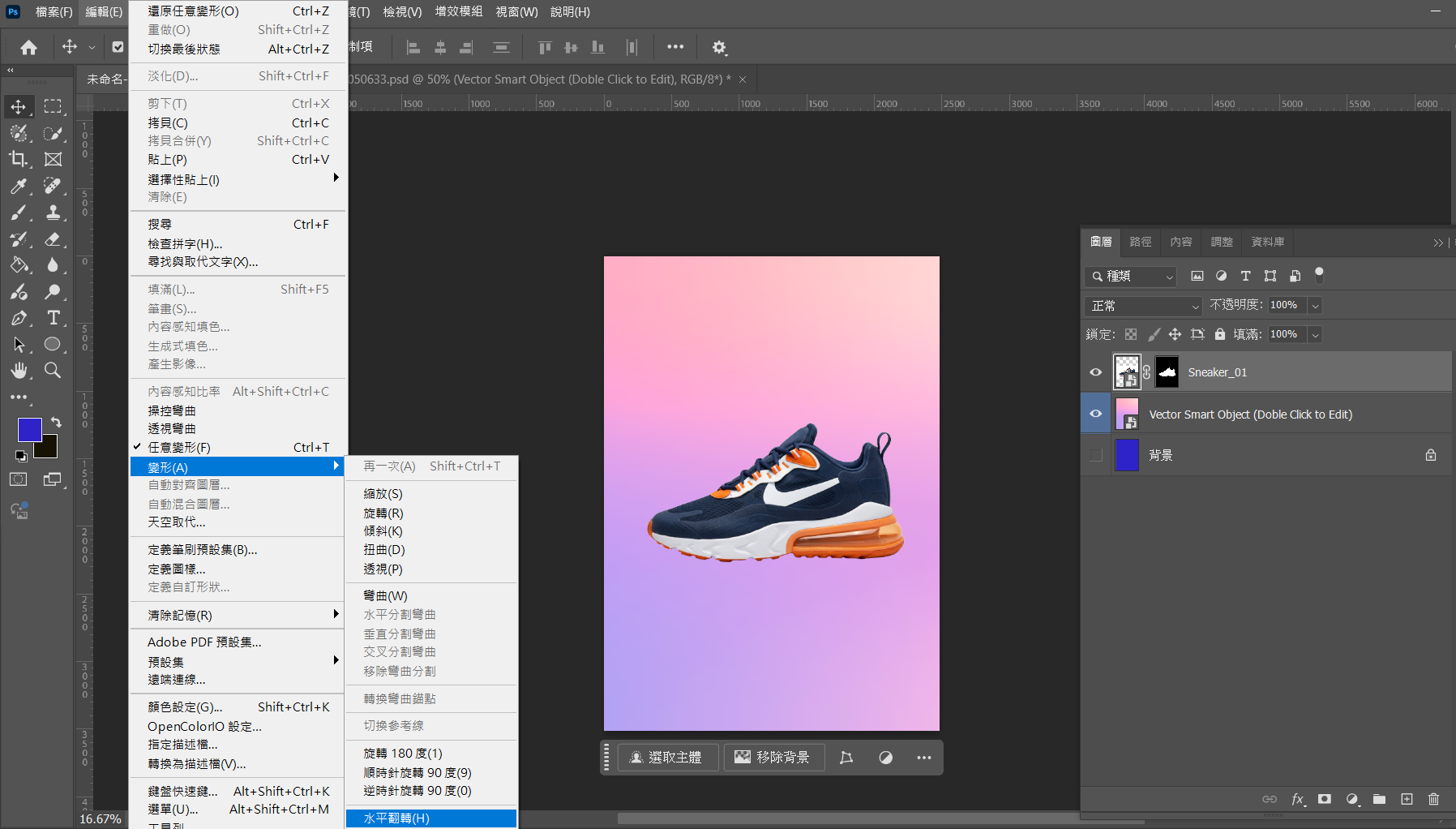Select the Clone Stamp tool
This screenshot has width=1456, height=829.
tap(53, 213)
